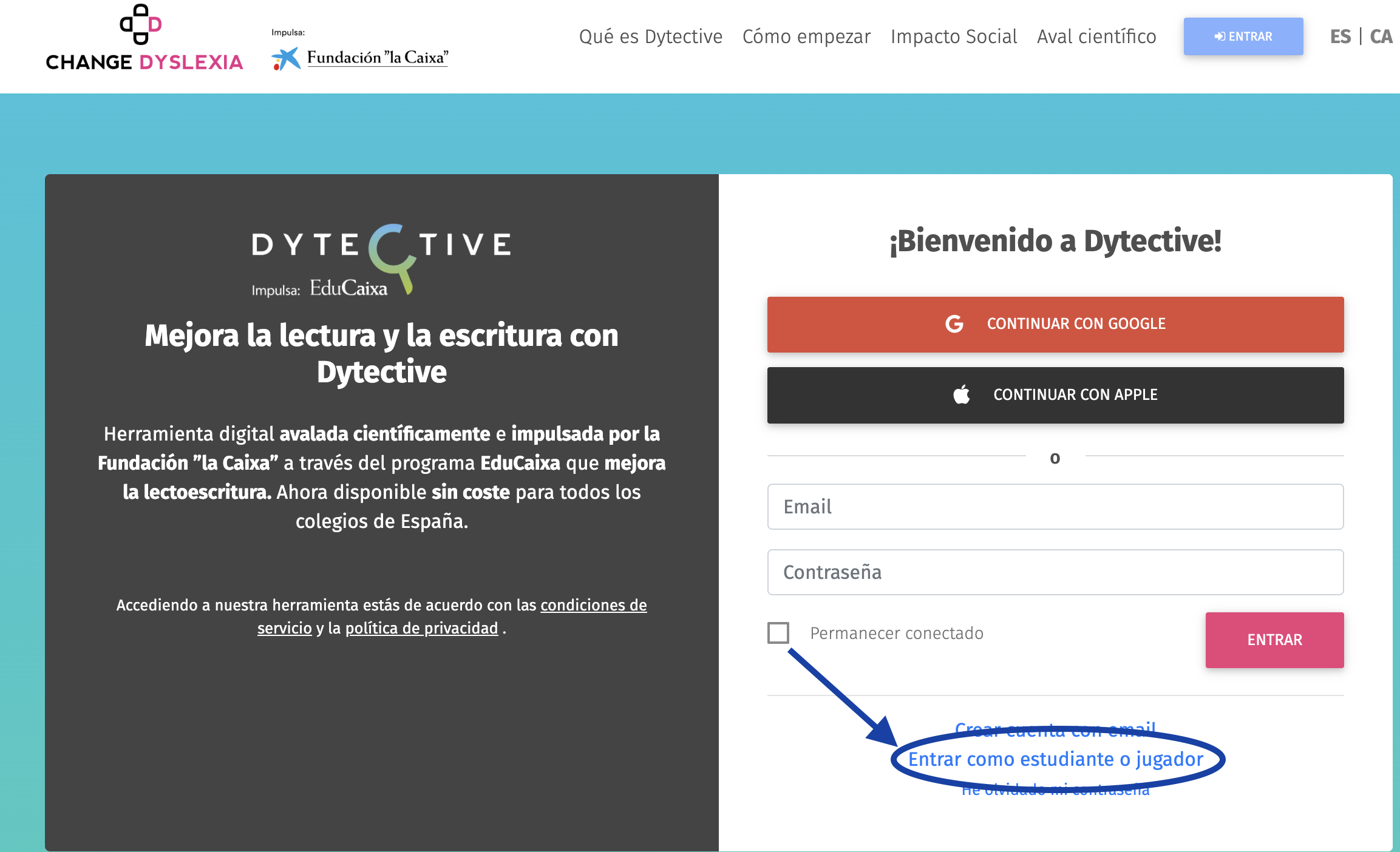Open Crear cuenta con email link
The height and width of the screenshot is (852, 1400).
[x=1055, y=729]
